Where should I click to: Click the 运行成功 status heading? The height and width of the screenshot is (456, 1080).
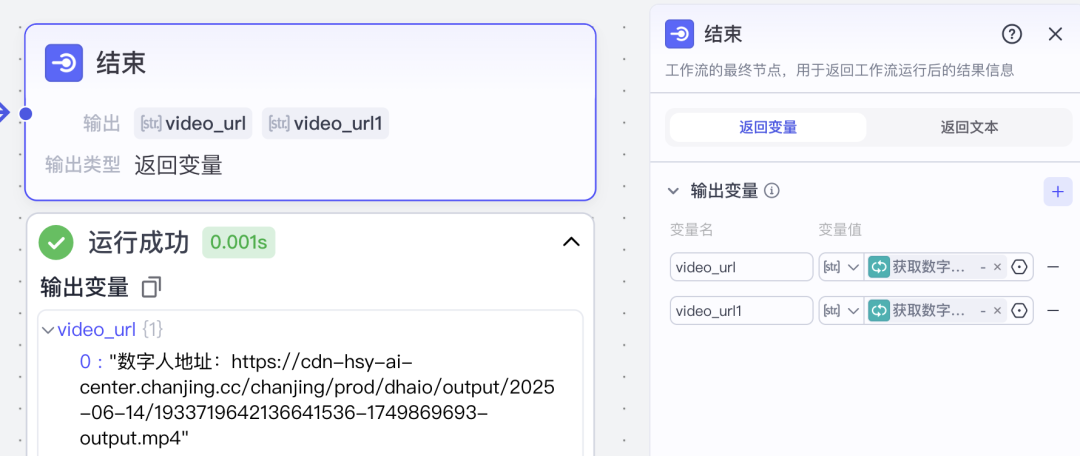[138, 242]
